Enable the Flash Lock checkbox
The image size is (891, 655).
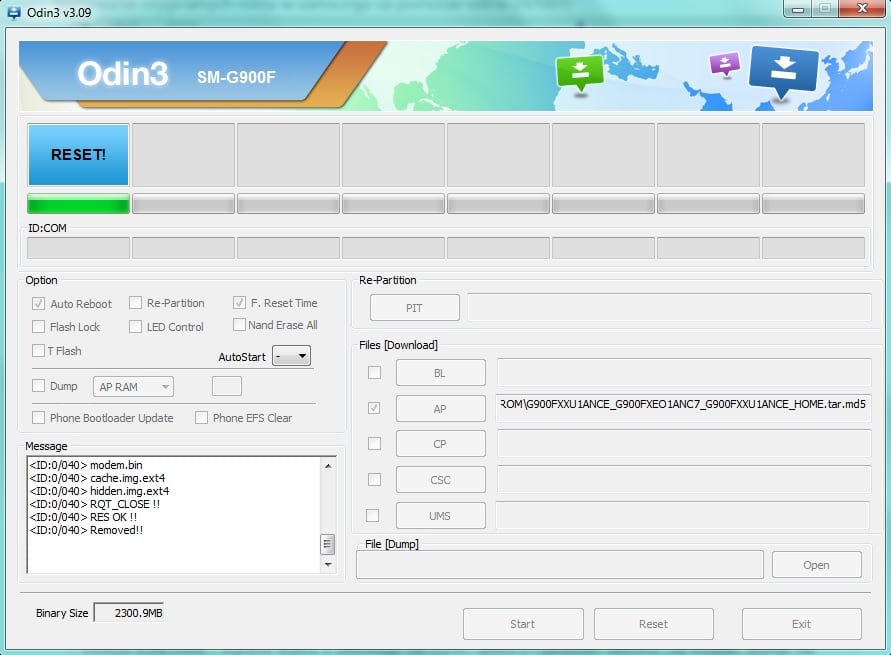click(x=38, y=327)
